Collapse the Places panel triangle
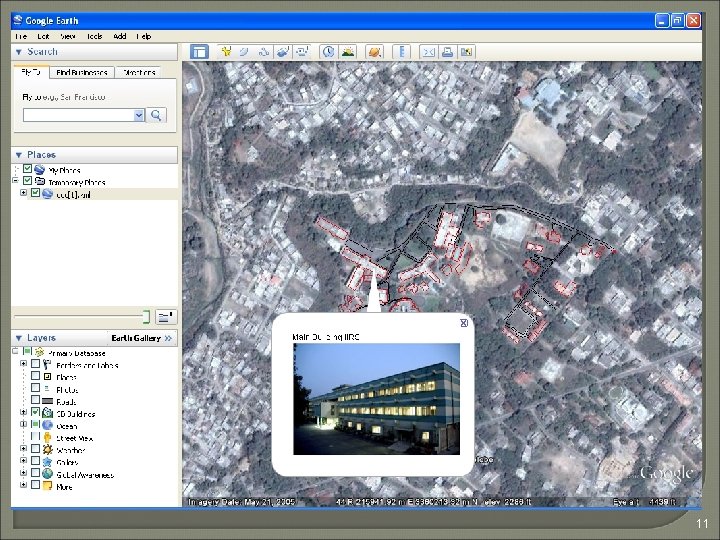720x540 pixels. coord(19,155)
